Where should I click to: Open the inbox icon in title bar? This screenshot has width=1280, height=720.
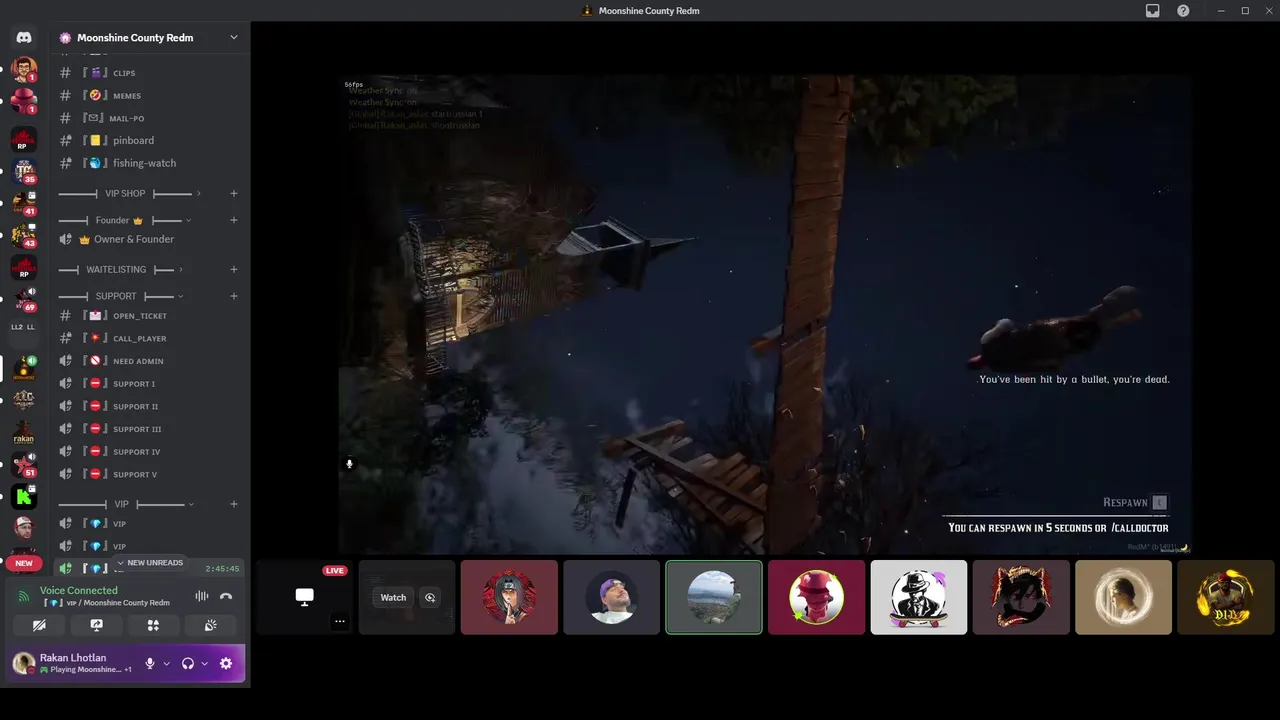tap(1153, 11)
